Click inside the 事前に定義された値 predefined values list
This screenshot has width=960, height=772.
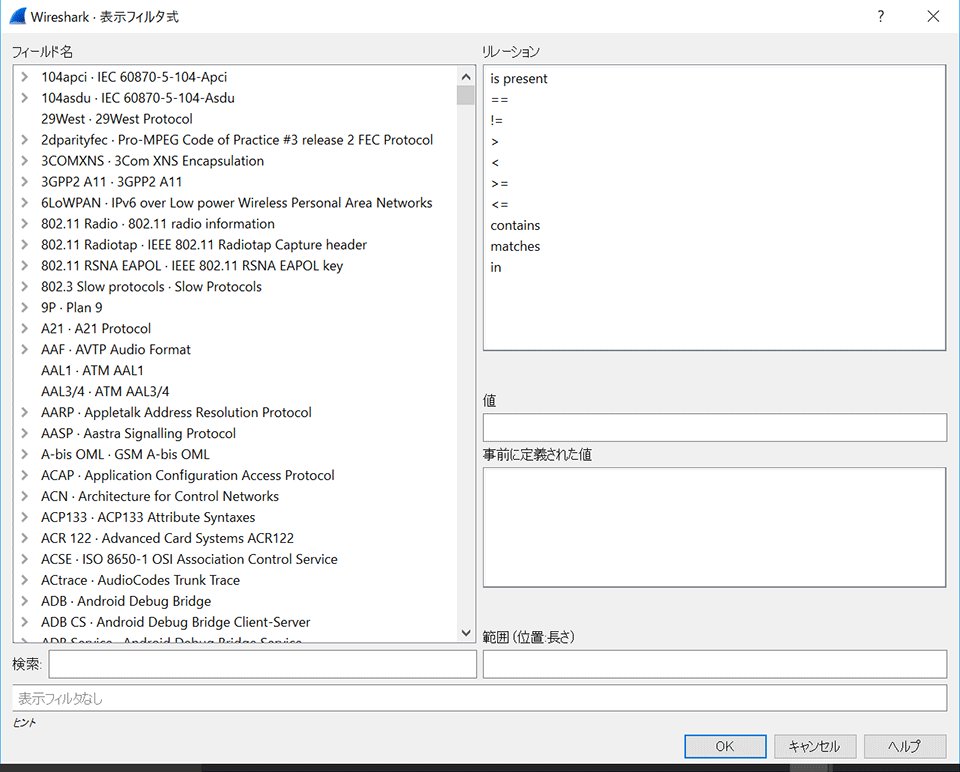714,527
